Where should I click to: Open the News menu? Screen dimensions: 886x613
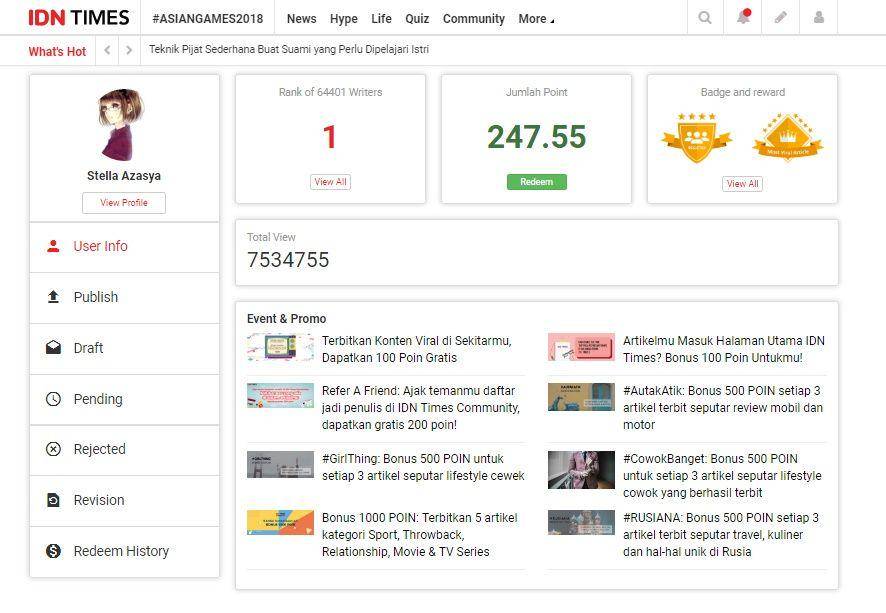coord(301,19)
